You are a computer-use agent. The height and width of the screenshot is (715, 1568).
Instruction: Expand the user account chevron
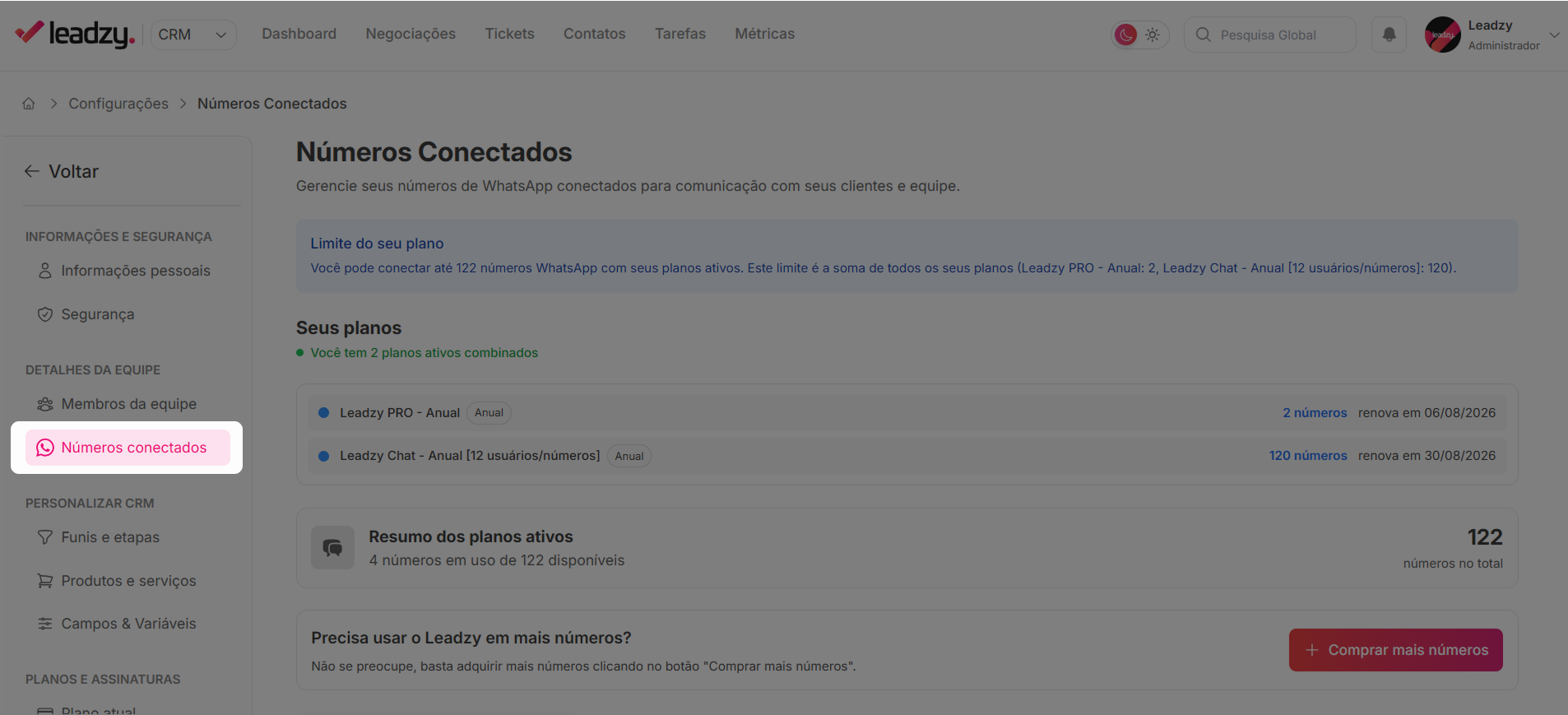click(x=1554, y=35)
